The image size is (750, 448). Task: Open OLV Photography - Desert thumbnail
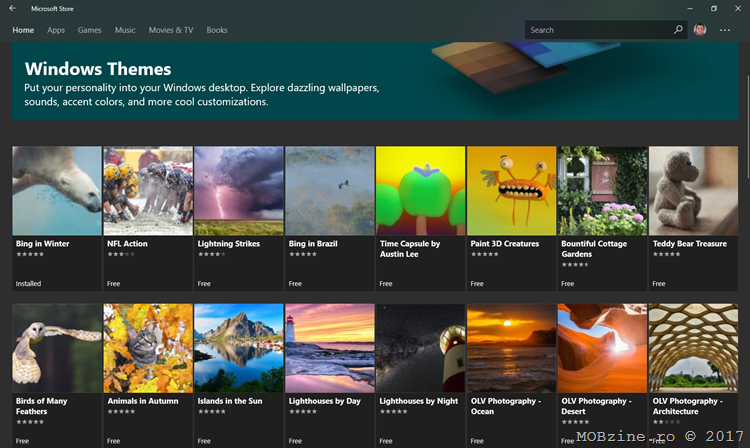(602, 348)
